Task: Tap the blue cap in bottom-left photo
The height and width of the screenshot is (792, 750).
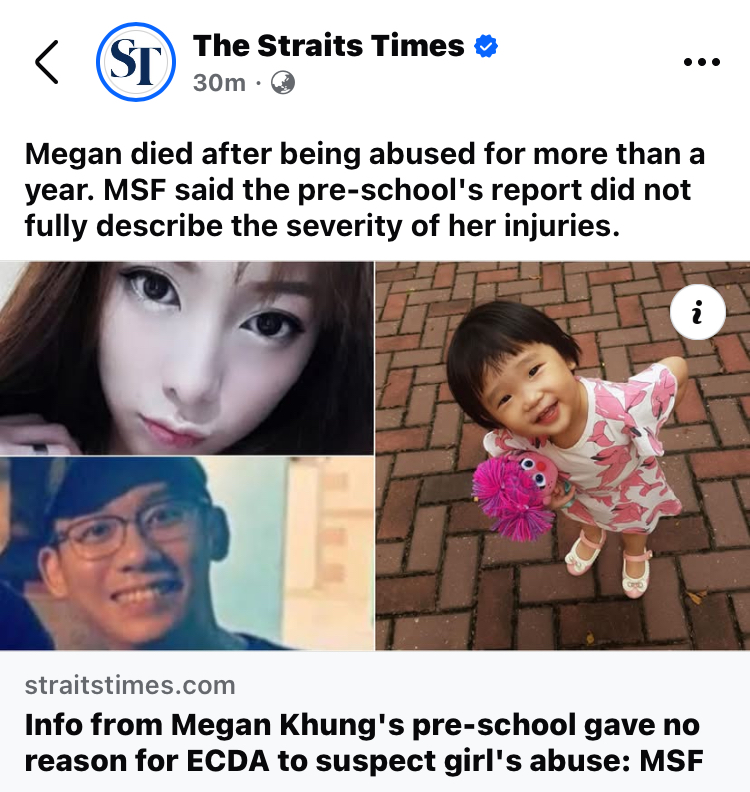Action: click(x=114, y=485)
